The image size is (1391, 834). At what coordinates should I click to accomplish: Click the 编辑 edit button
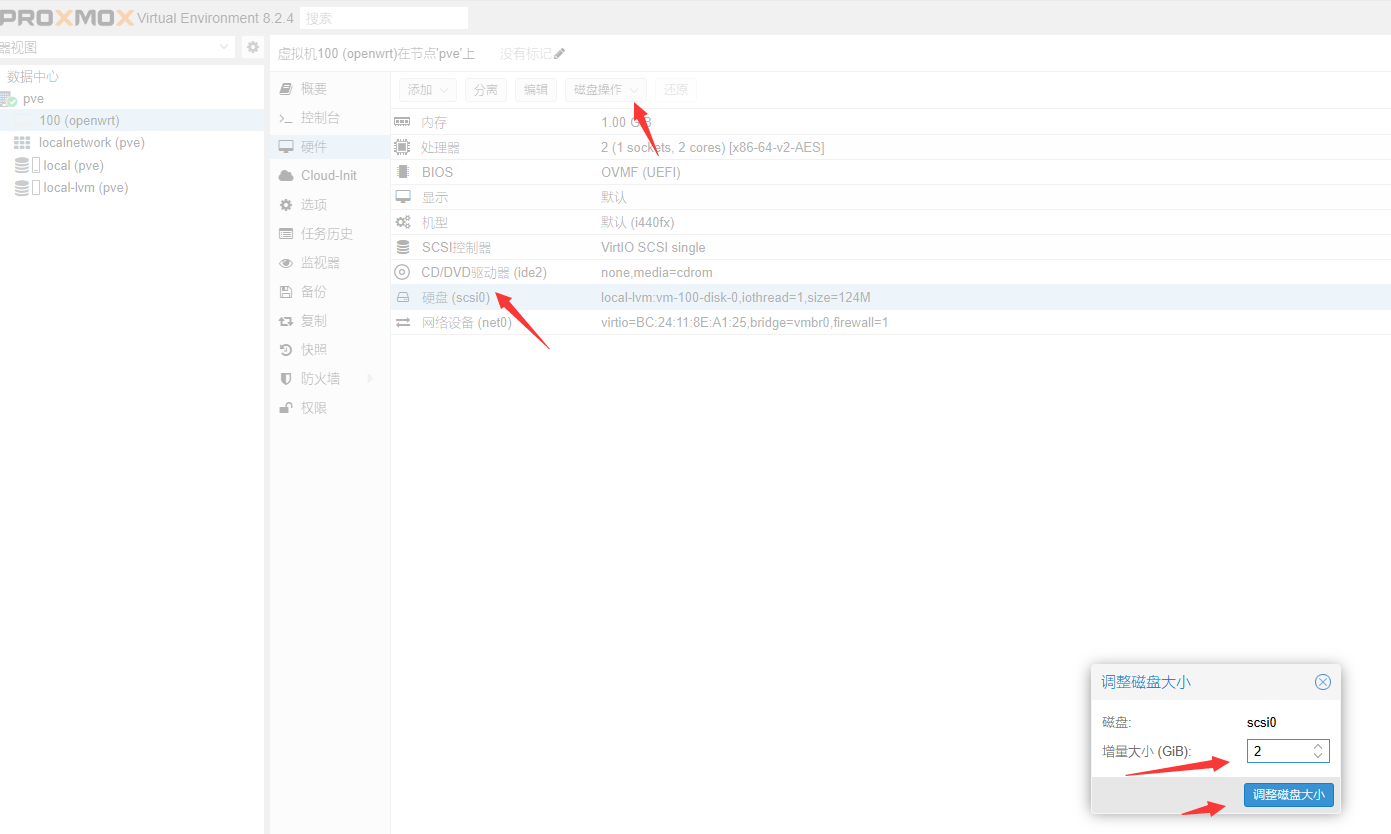tap(536, 90)
